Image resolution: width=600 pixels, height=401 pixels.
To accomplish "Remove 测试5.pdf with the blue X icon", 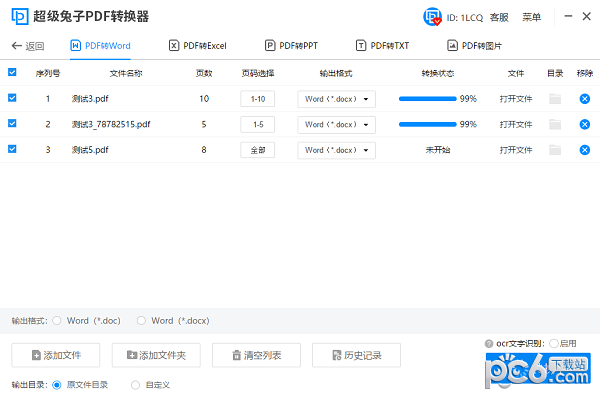I will (584, 150).
